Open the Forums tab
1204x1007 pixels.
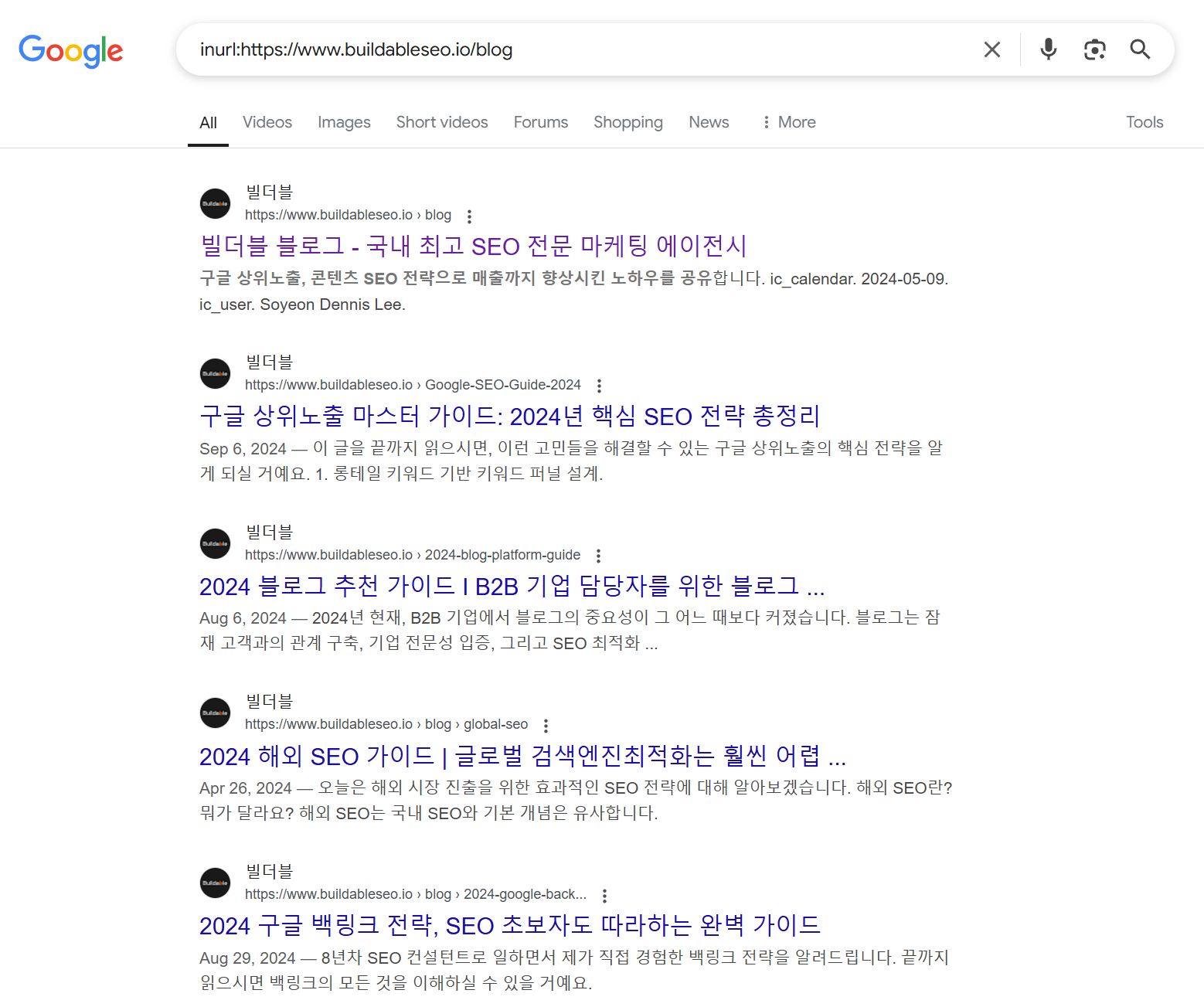(541, 122)
